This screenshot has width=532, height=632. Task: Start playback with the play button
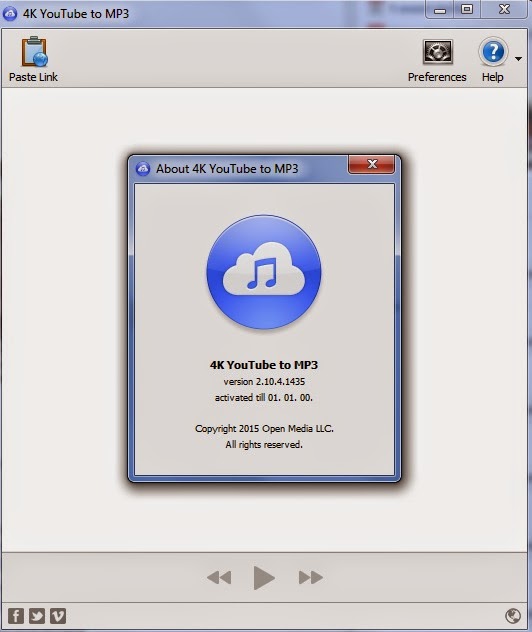pyautogui.click(x=264, y=578)
